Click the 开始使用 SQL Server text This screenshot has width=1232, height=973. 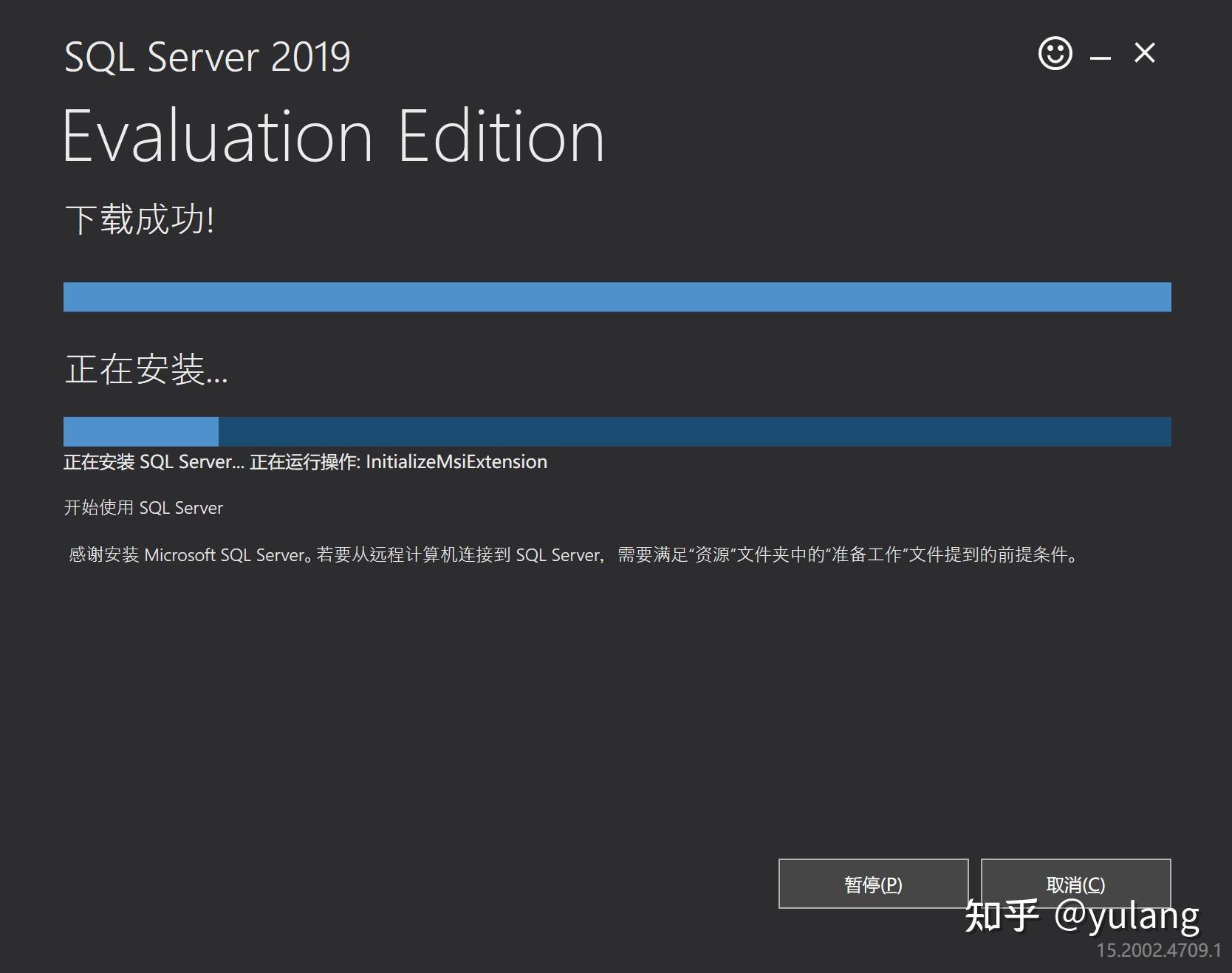pos(143,507)
